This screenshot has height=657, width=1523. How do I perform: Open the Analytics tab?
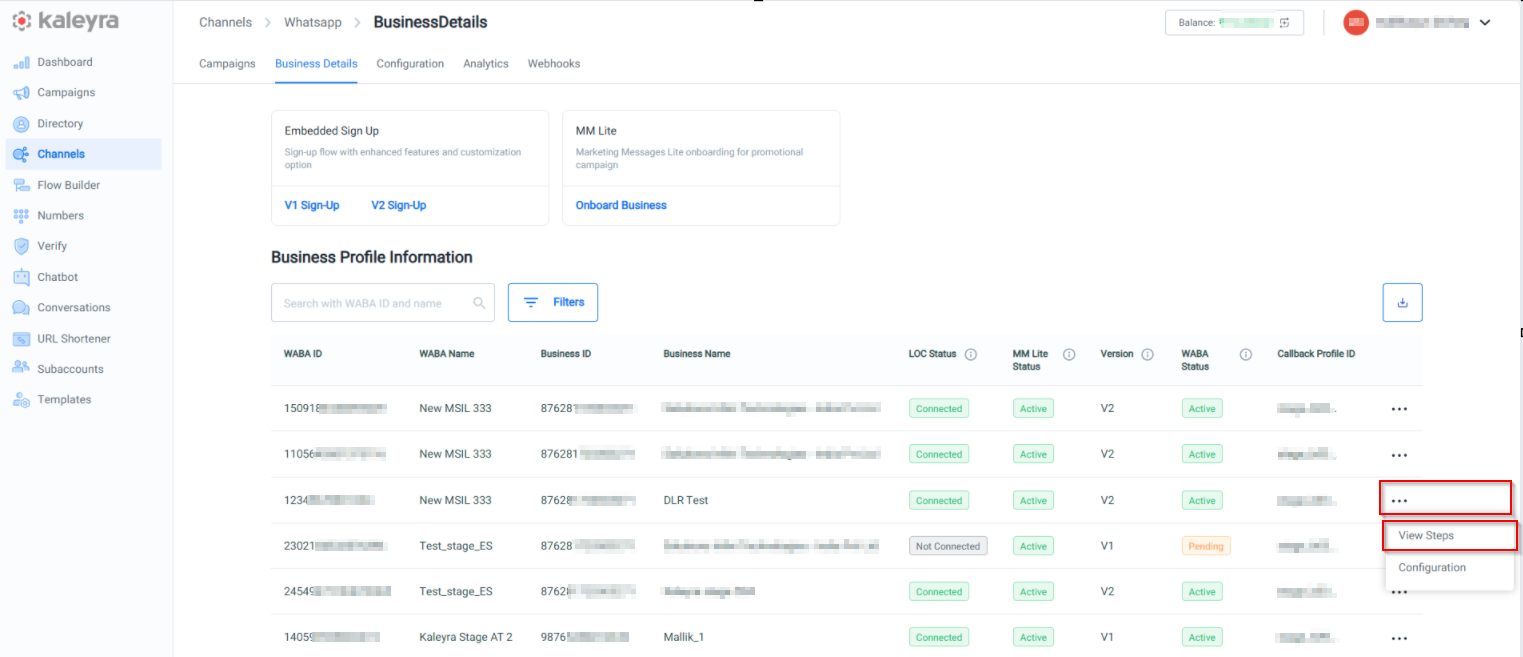486,64
